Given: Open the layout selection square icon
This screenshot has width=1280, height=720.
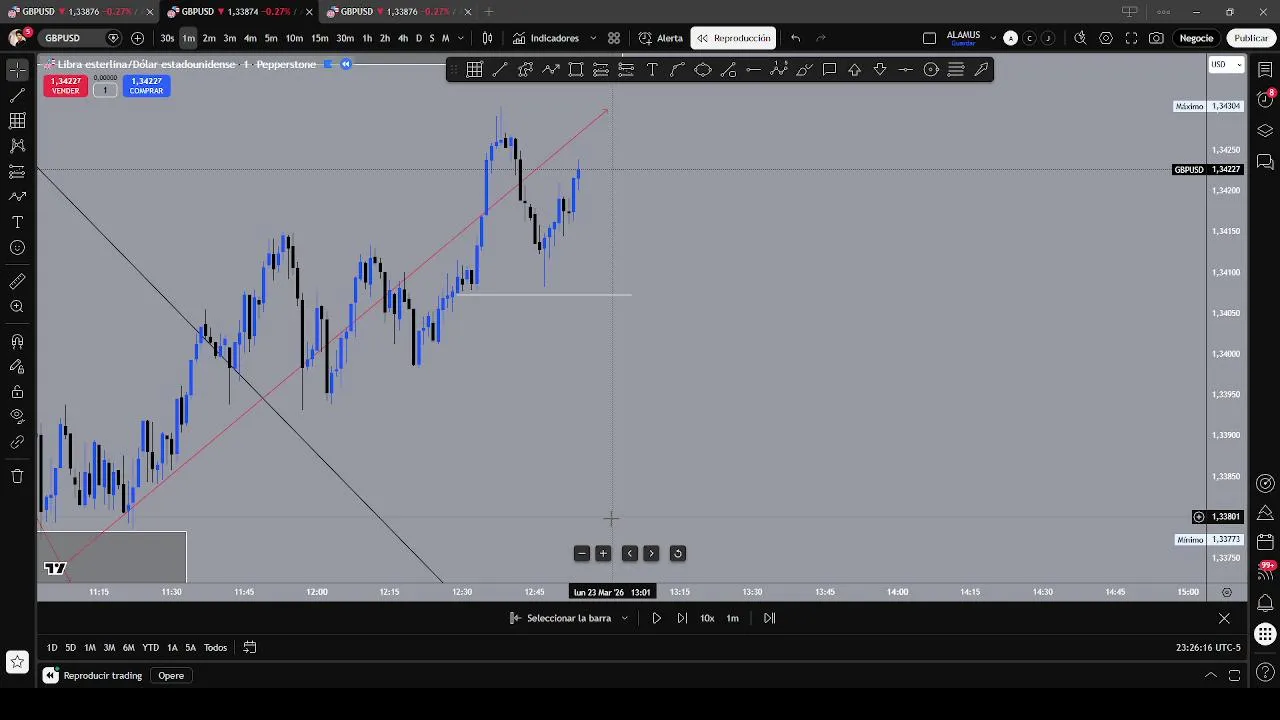Looking at the screenshot, I should click(x=929, y=38).
